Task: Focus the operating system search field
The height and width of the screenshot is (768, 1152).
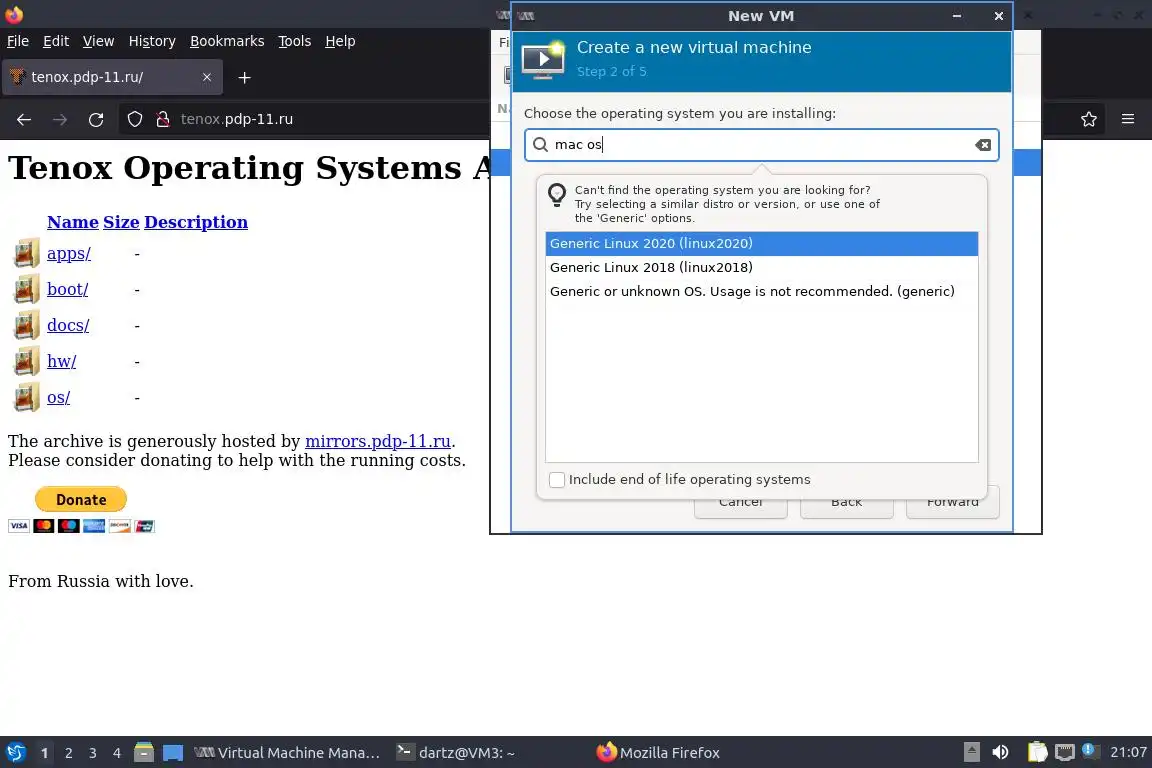Action: click(762, 145)
